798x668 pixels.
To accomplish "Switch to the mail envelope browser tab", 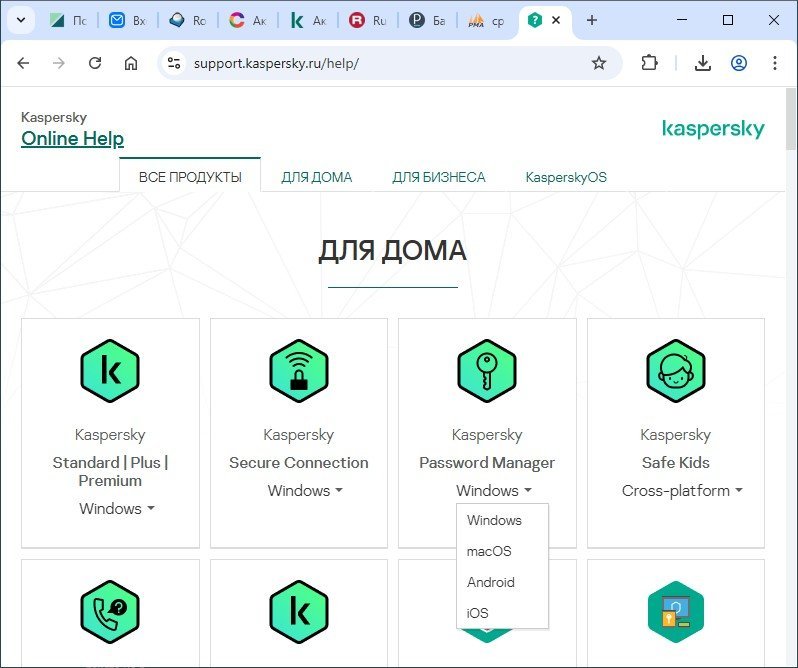I will [x=128, y=20].
